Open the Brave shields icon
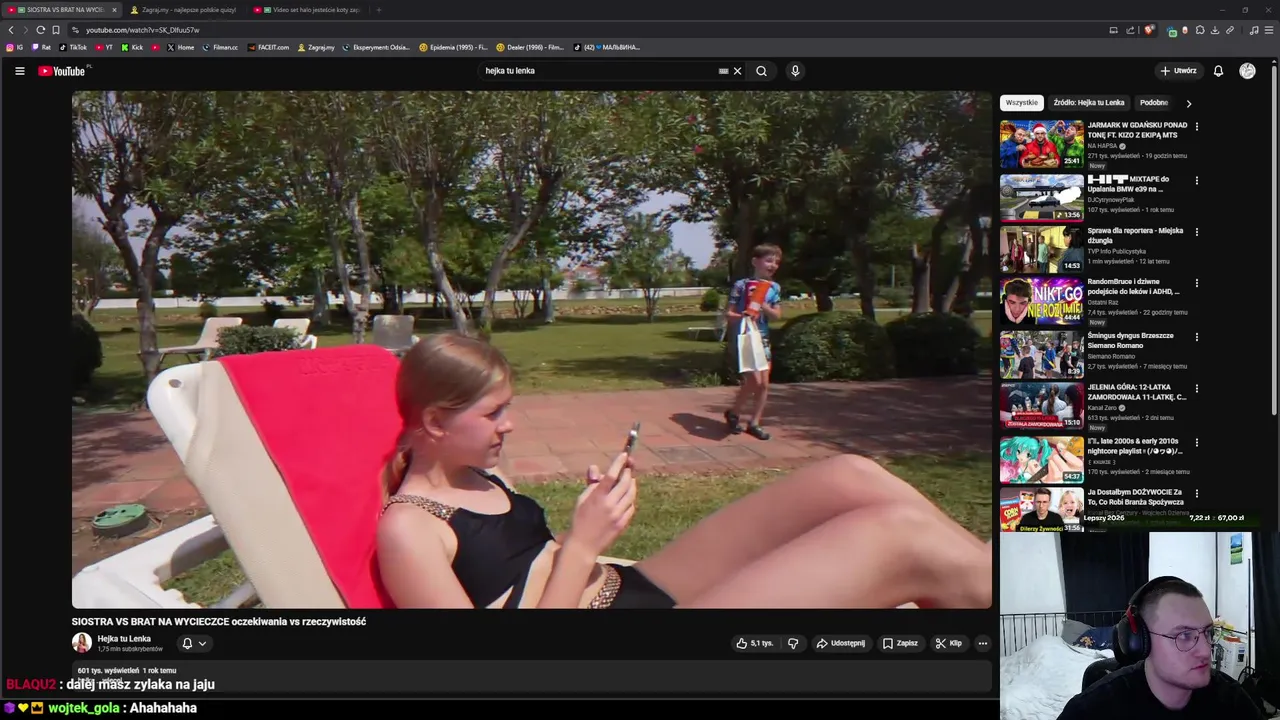 1149,30
